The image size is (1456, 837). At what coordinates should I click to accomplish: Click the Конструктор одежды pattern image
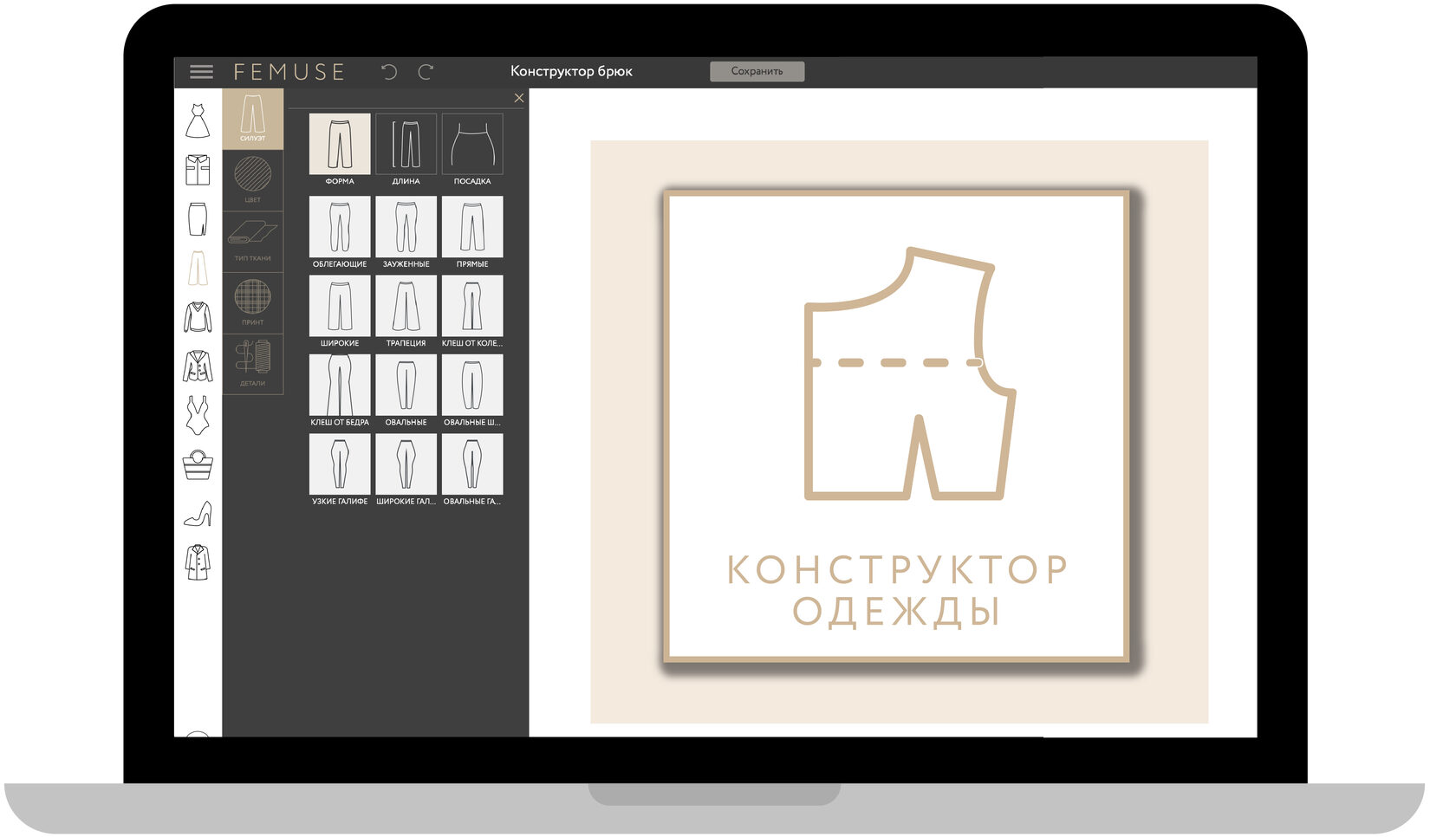pyautogui.click(x=898, y=426)
